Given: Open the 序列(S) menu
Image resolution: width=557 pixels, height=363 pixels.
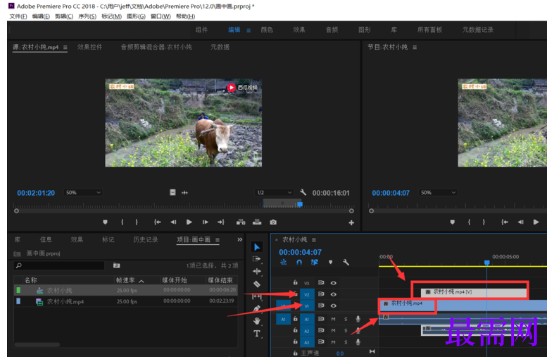Looking at the screenshot, I should pos(87,16).
